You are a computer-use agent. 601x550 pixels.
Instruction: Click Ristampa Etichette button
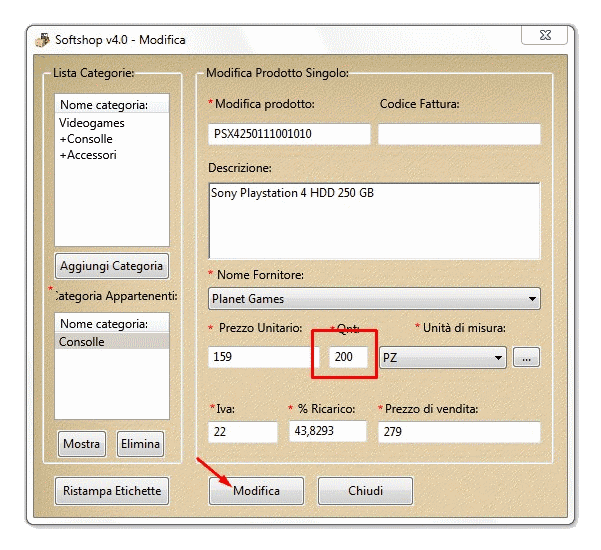point(111,491)
